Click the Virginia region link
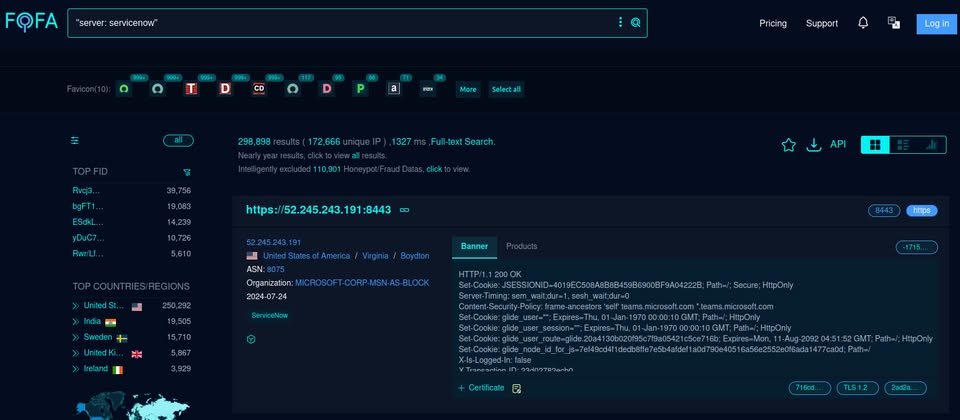This screenshot has width=960, height=420. 375,256
